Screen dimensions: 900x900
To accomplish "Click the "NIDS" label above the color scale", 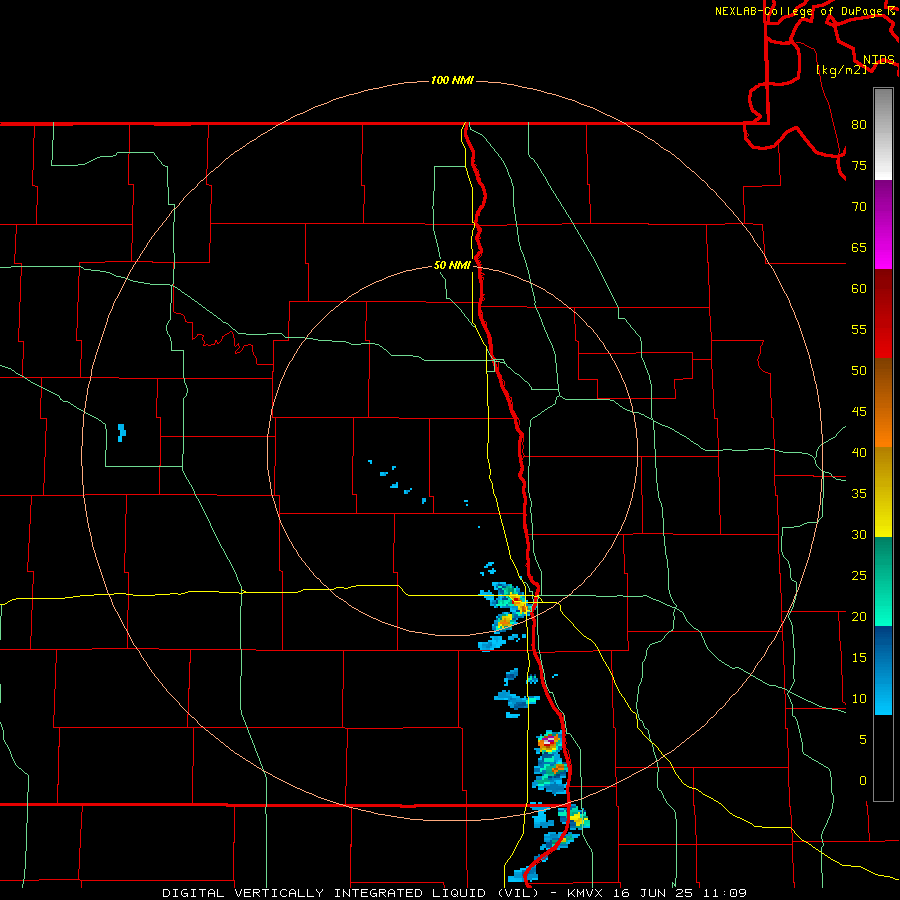I will point(879,60).
